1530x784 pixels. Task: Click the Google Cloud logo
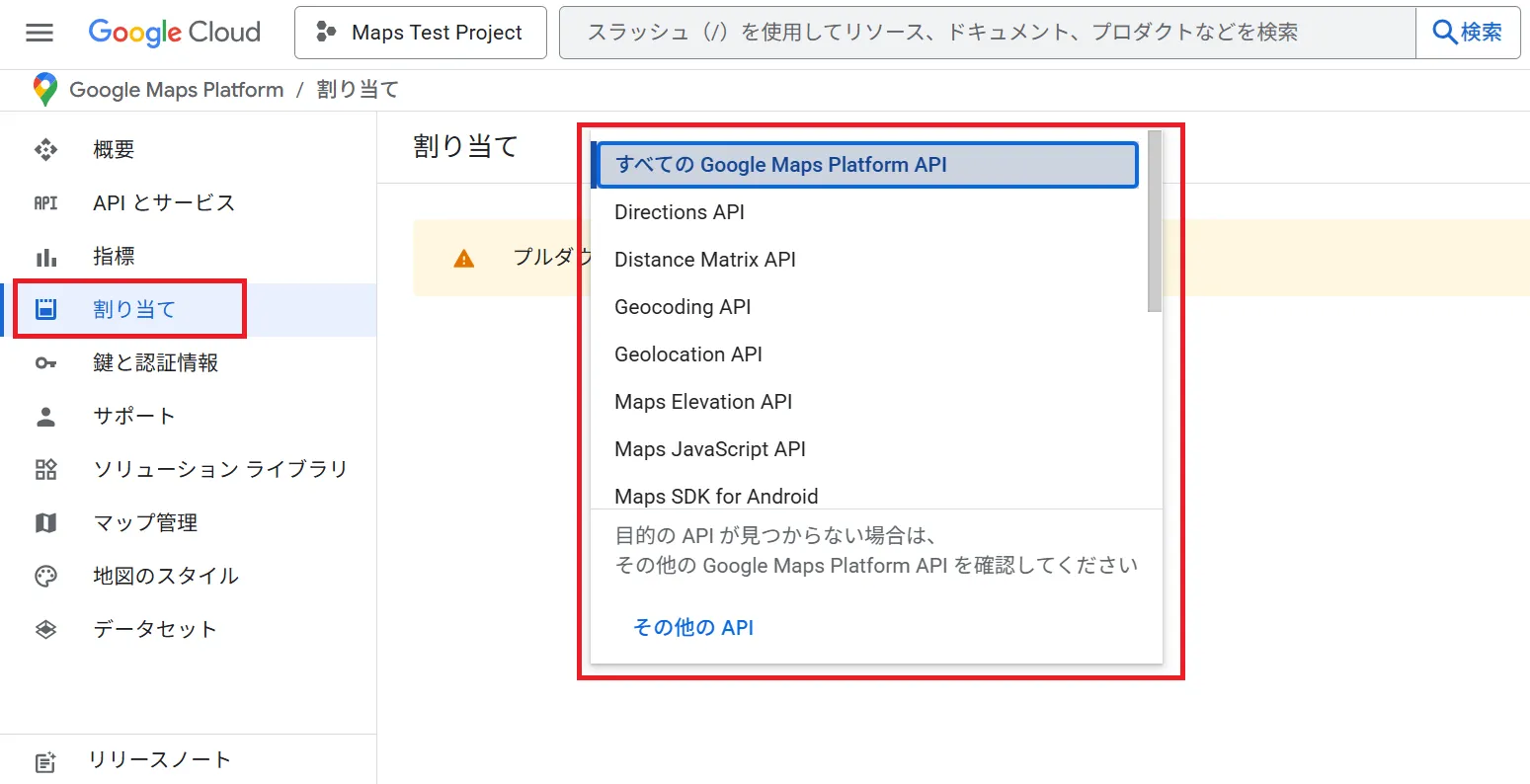(175, 33)
